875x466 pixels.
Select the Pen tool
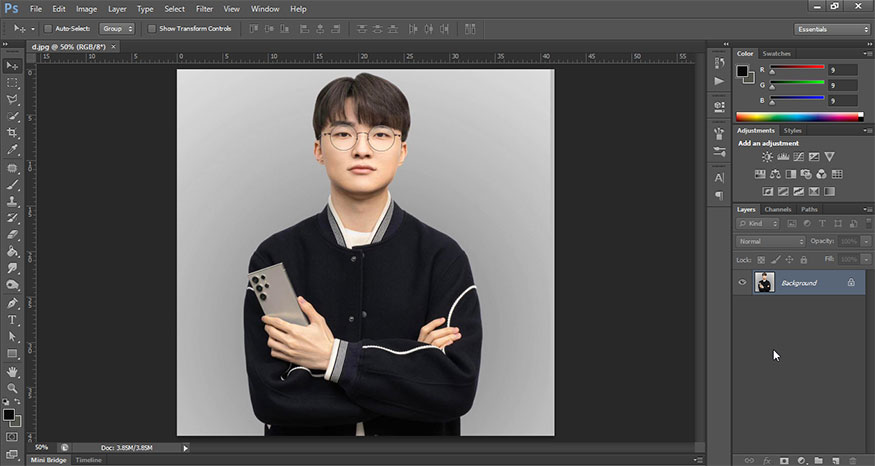[12, 304]
